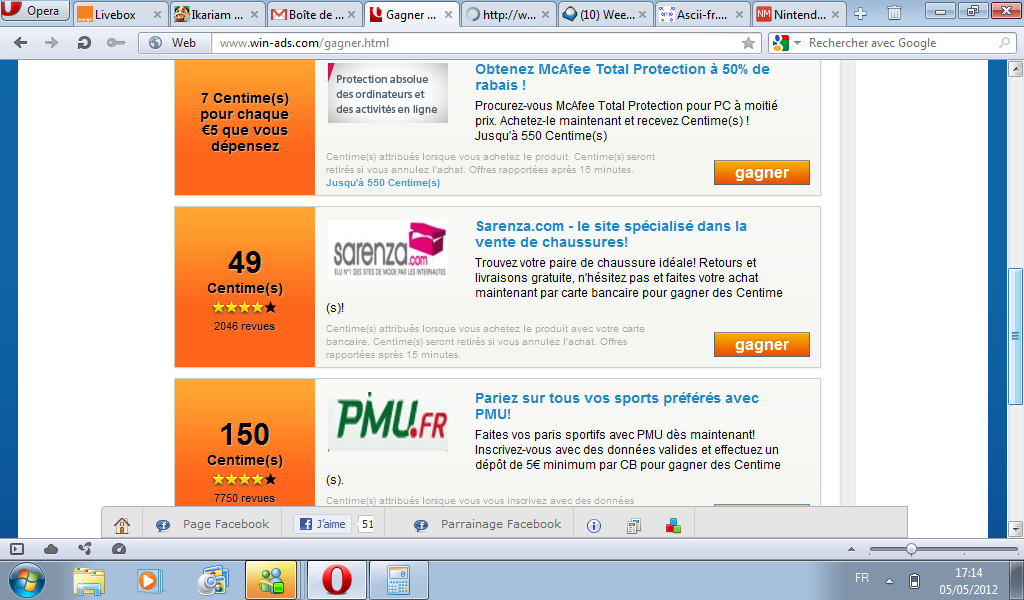Click gagner button for Sarenza offer

(761, 344)
